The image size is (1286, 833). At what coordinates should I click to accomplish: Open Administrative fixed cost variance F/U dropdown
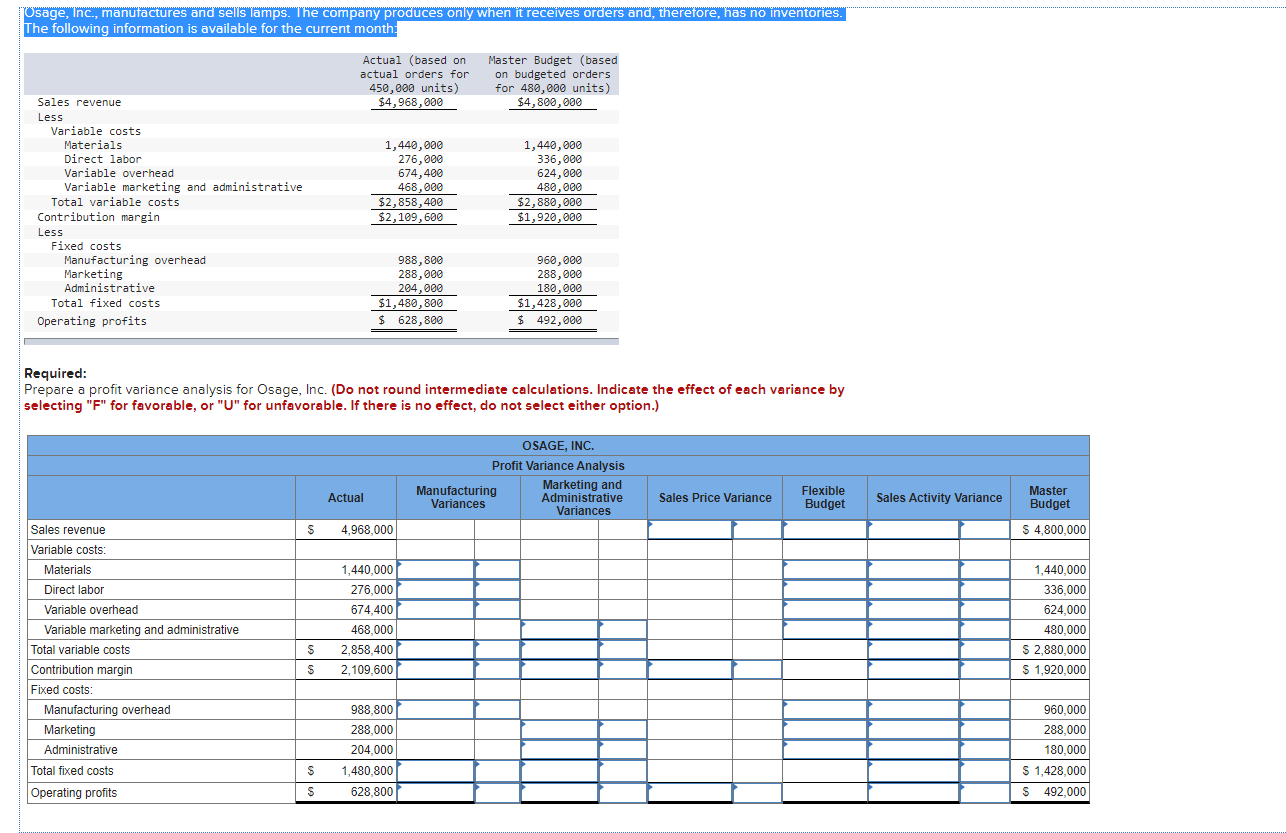[623, 750]
